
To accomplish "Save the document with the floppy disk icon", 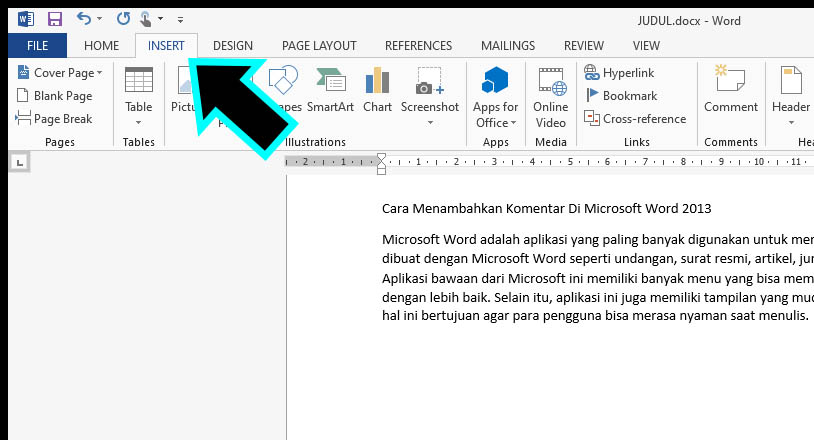I will [55, 20].
